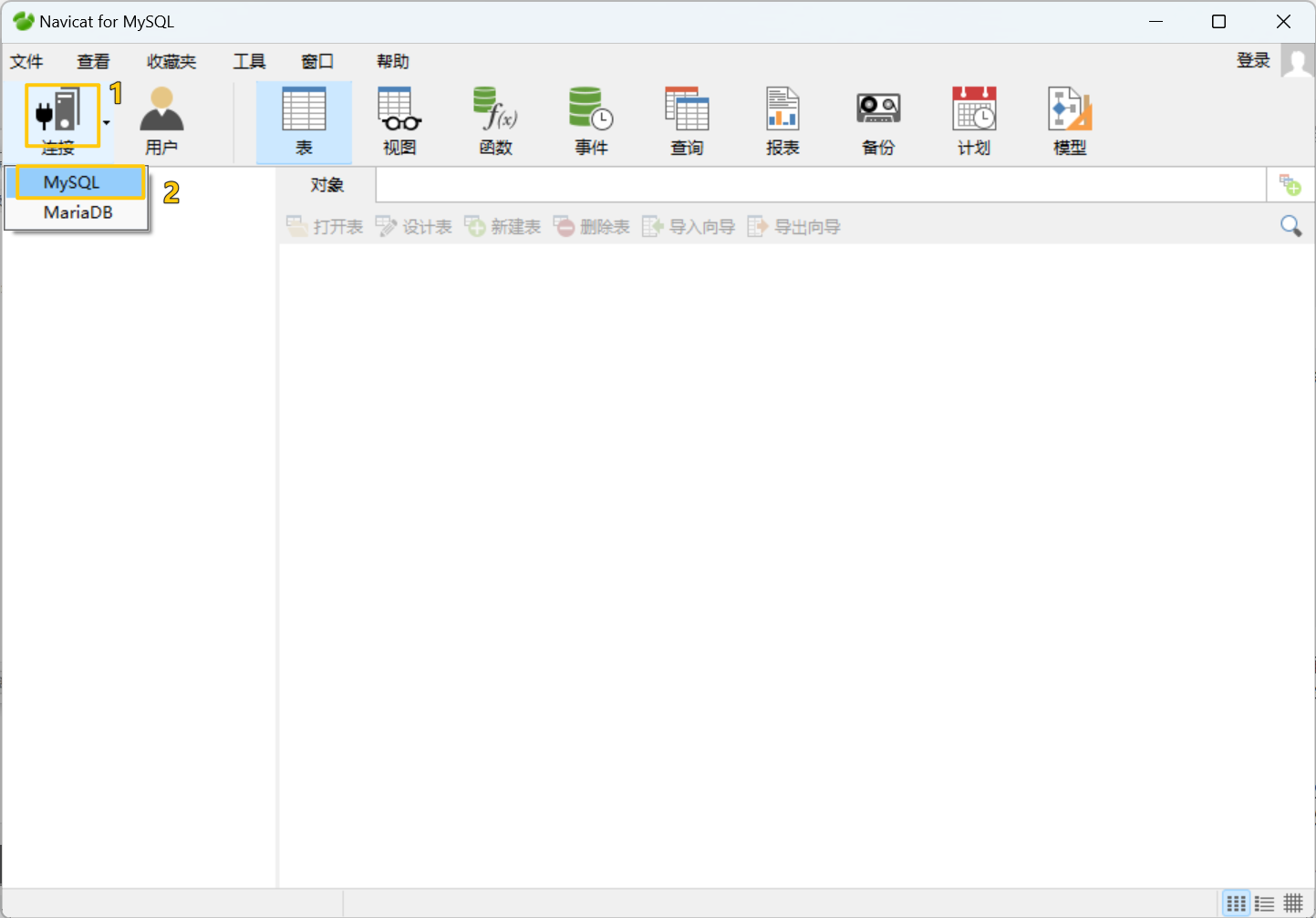Image resolution: width=1316 pixels, height=918 pixels.
Task: Open the 连接 (Connection) dropdown arrow
Action: pos(107,122)
